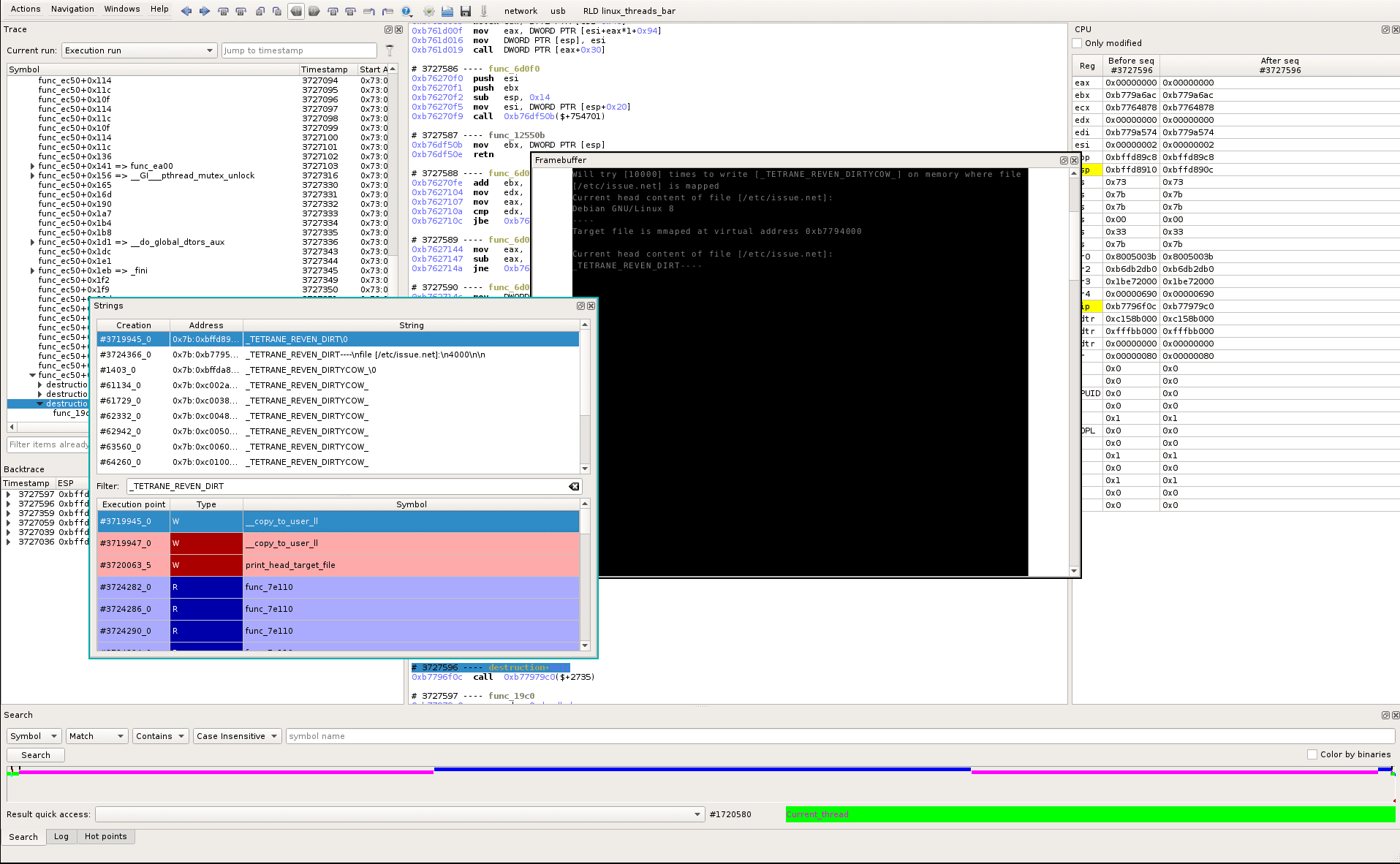Click the forward navigation arrow in the toolbar
The height and width of the screenshot is (864, 1400).
[205, 11]
